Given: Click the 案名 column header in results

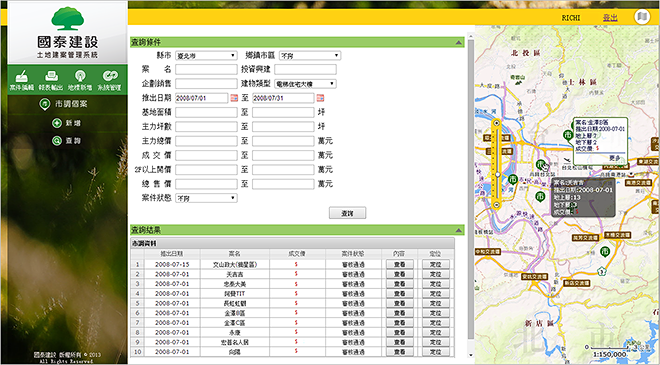Looking at the screenshot, I should 234,254.
